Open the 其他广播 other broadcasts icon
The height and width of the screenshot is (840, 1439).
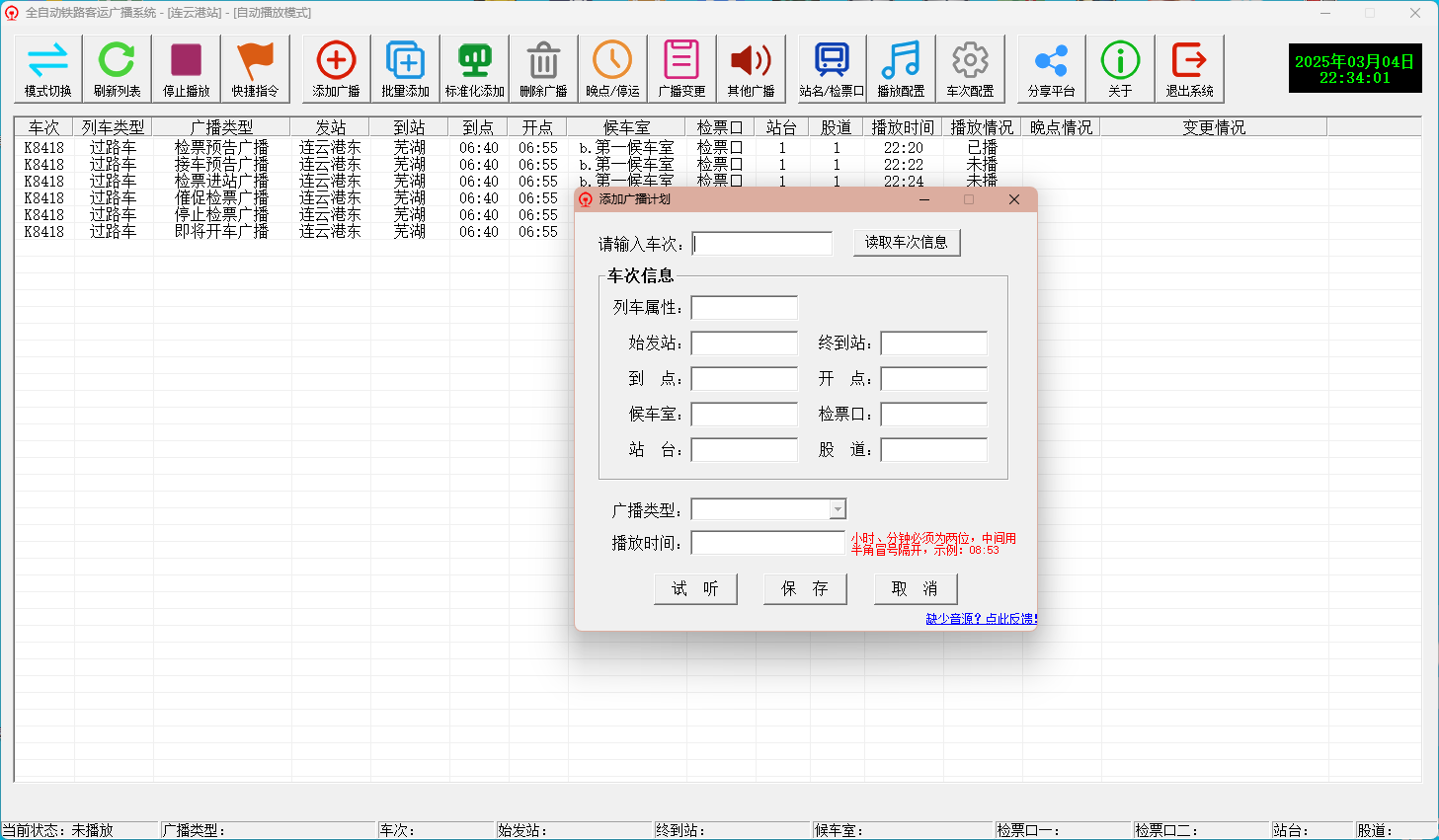[752, 68]
